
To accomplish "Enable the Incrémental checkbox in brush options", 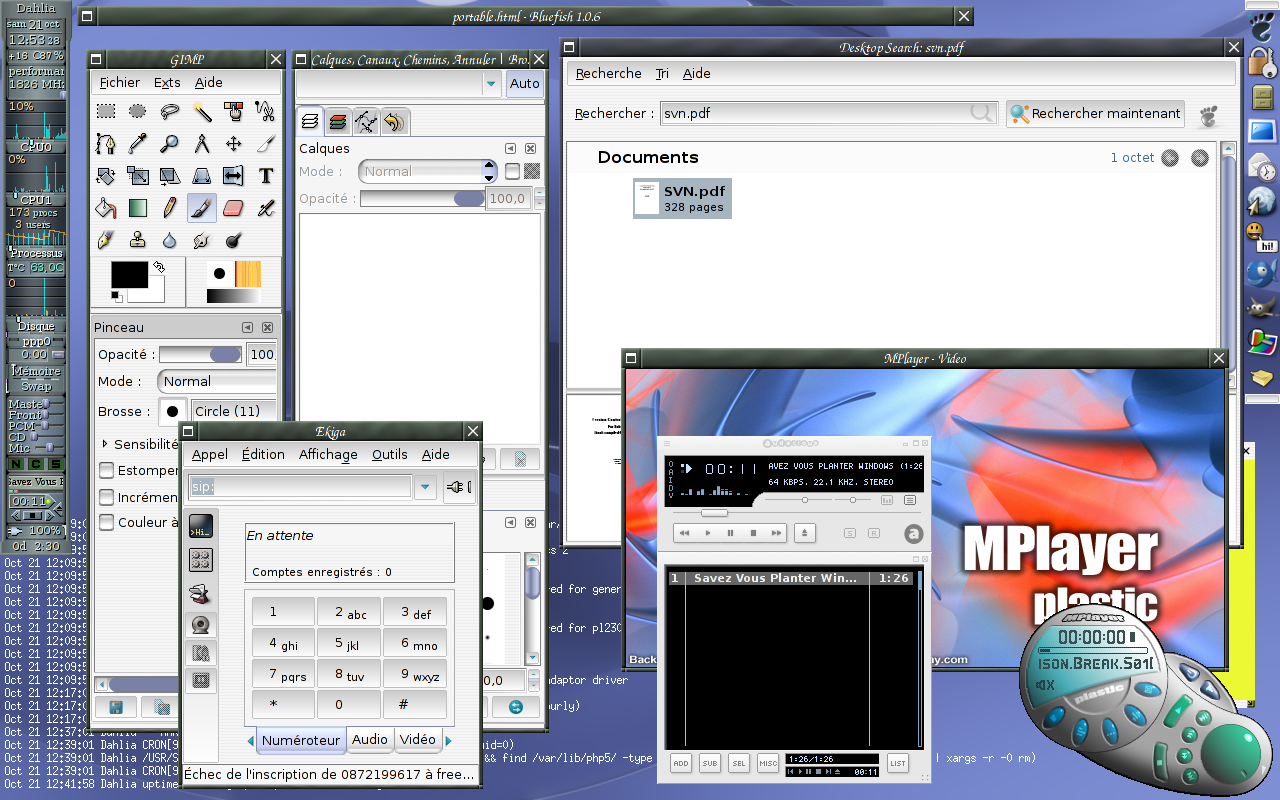I will click(107, 497).
